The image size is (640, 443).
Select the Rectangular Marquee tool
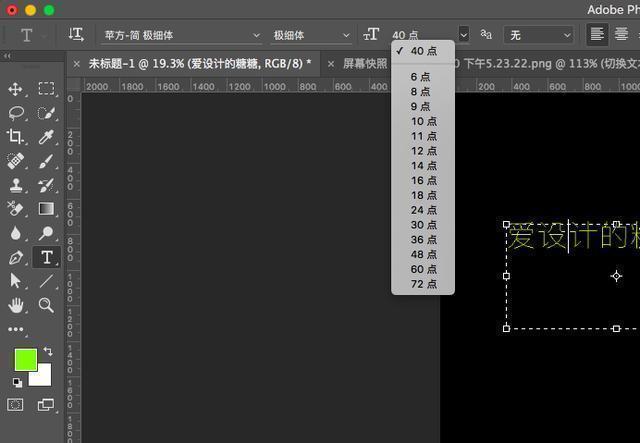tap(46, 89)
